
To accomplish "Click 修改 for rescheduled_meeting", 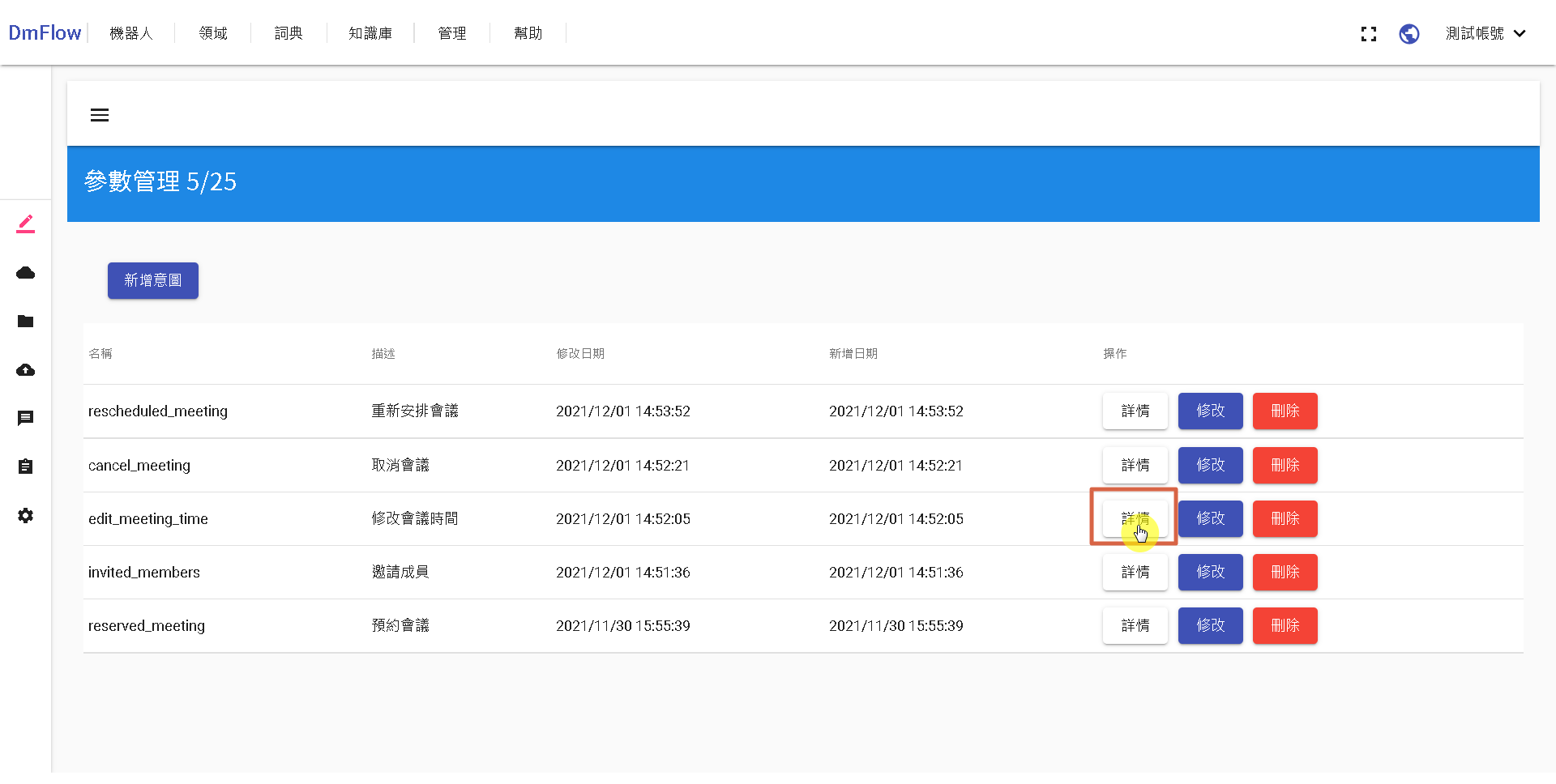I will (1211, 411).
